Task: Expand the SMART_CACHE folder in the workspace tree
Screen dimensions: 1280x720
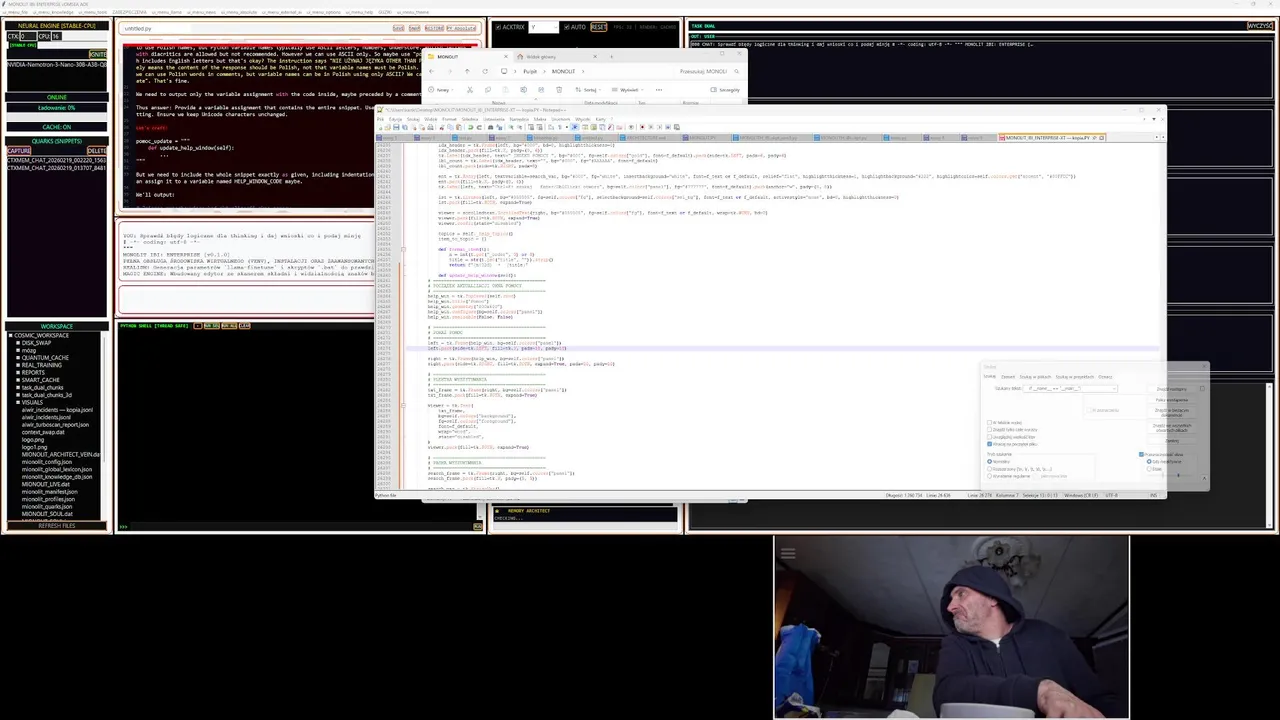Action: 18,380
